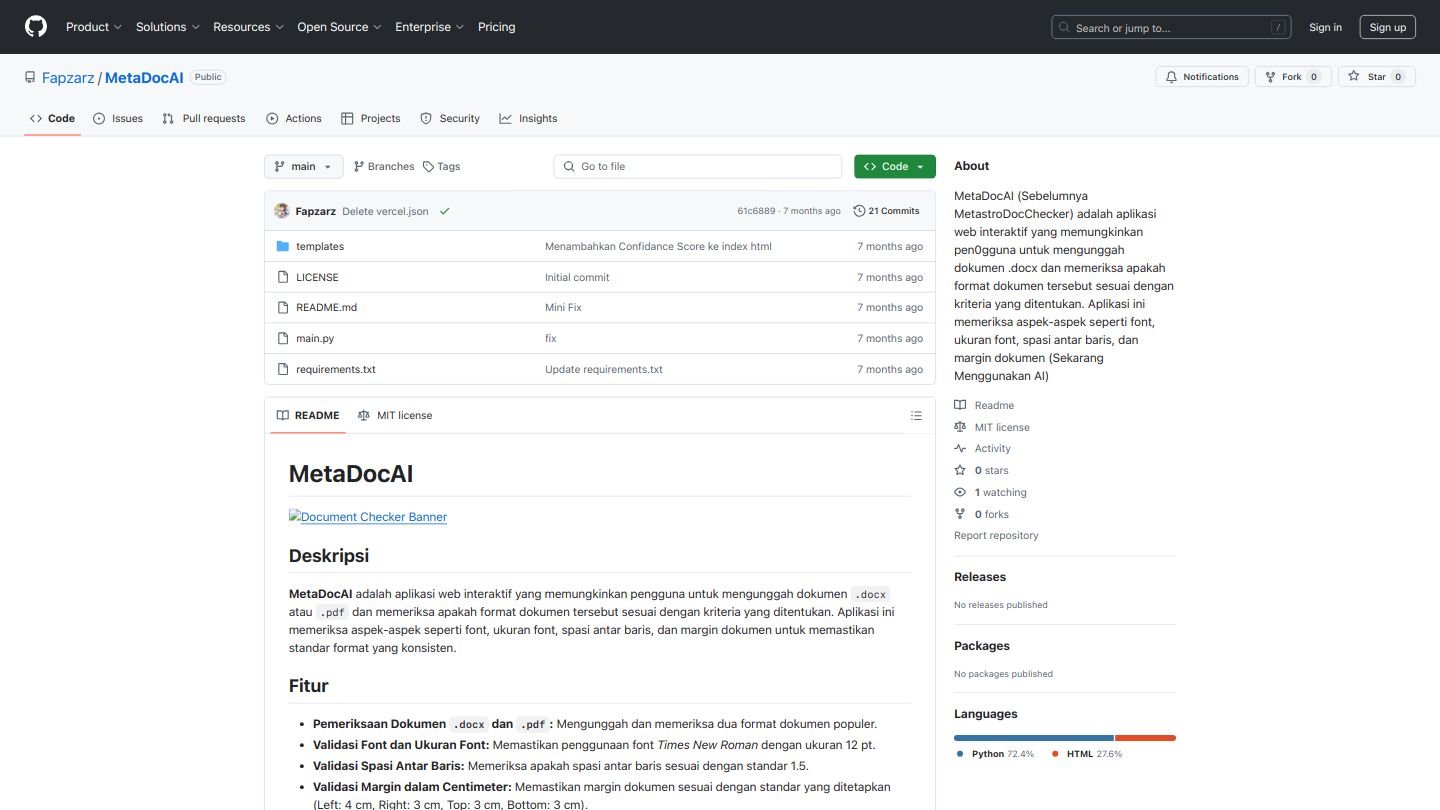This screenshot has height=810, width=1440.
Task: Focus the Search or jump to field
Action: (x=1171, y=28)
